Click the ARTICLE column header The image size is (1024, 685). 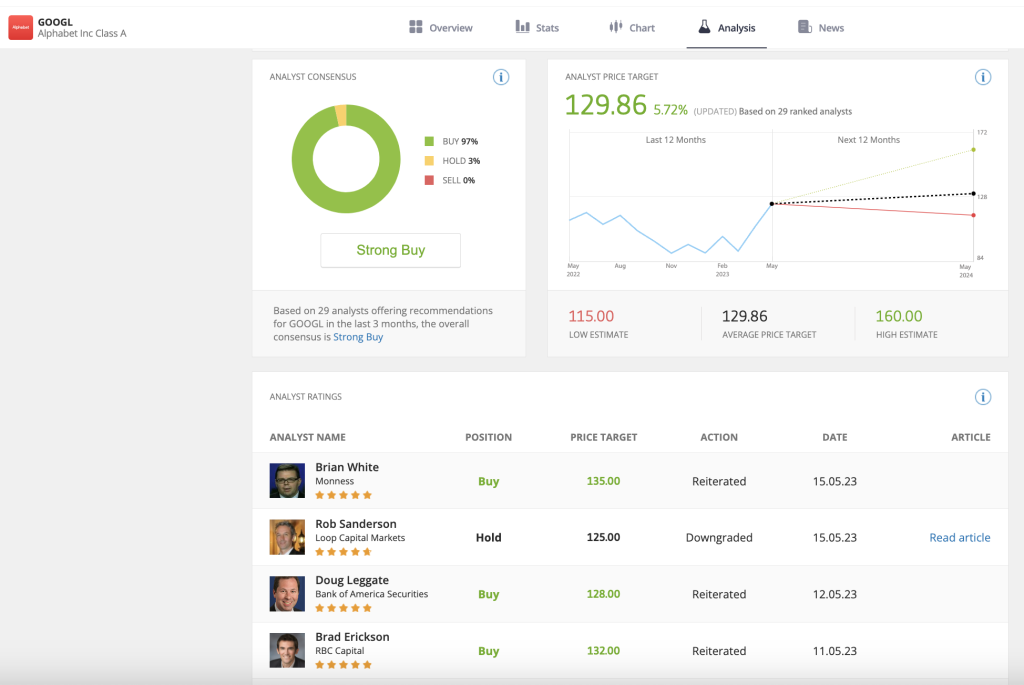click(970, 437)
